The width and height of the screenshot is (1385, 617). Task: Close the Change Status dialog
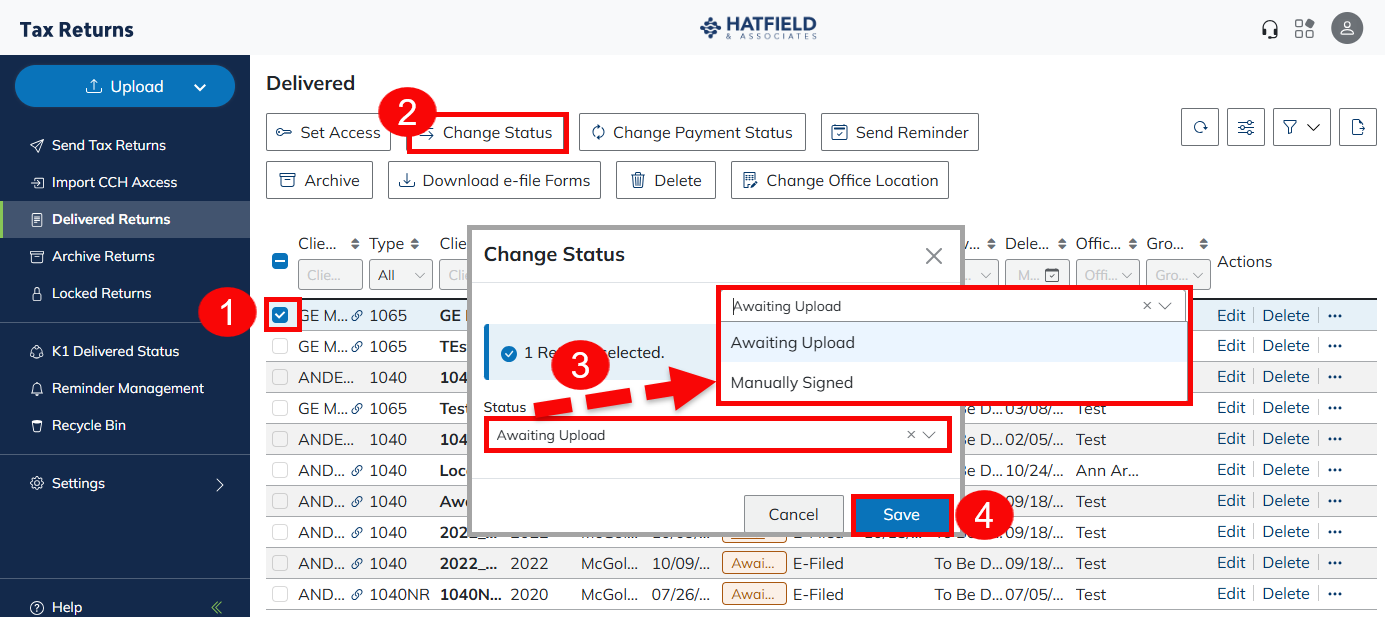pos(933,256)
